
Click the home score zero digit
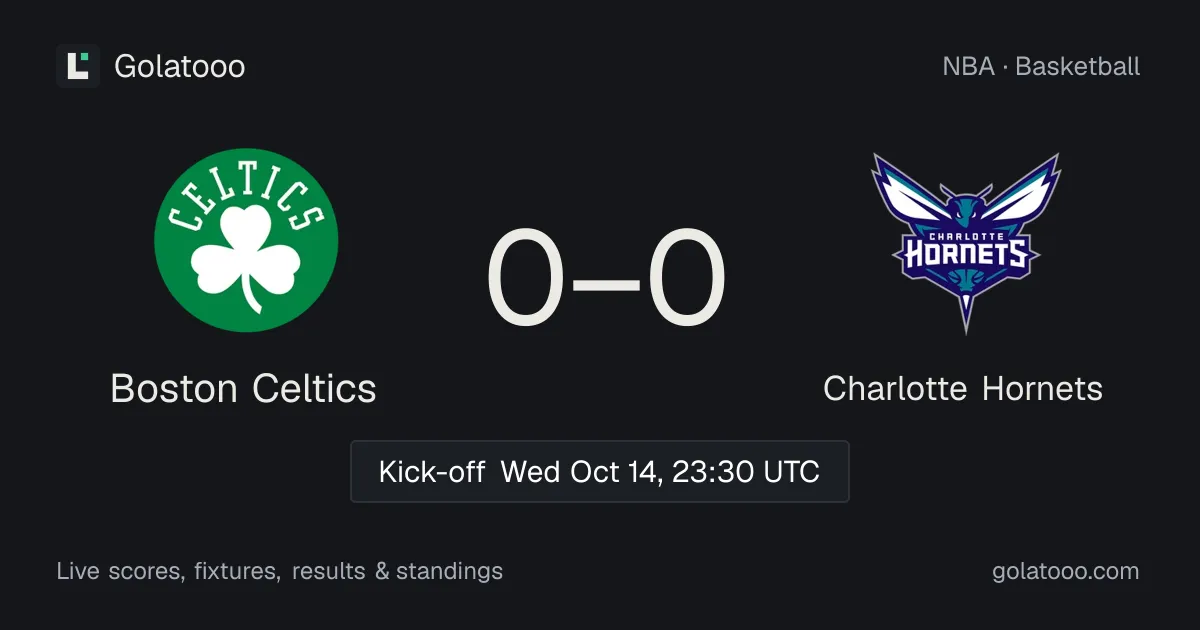click(x=526, y=279)
